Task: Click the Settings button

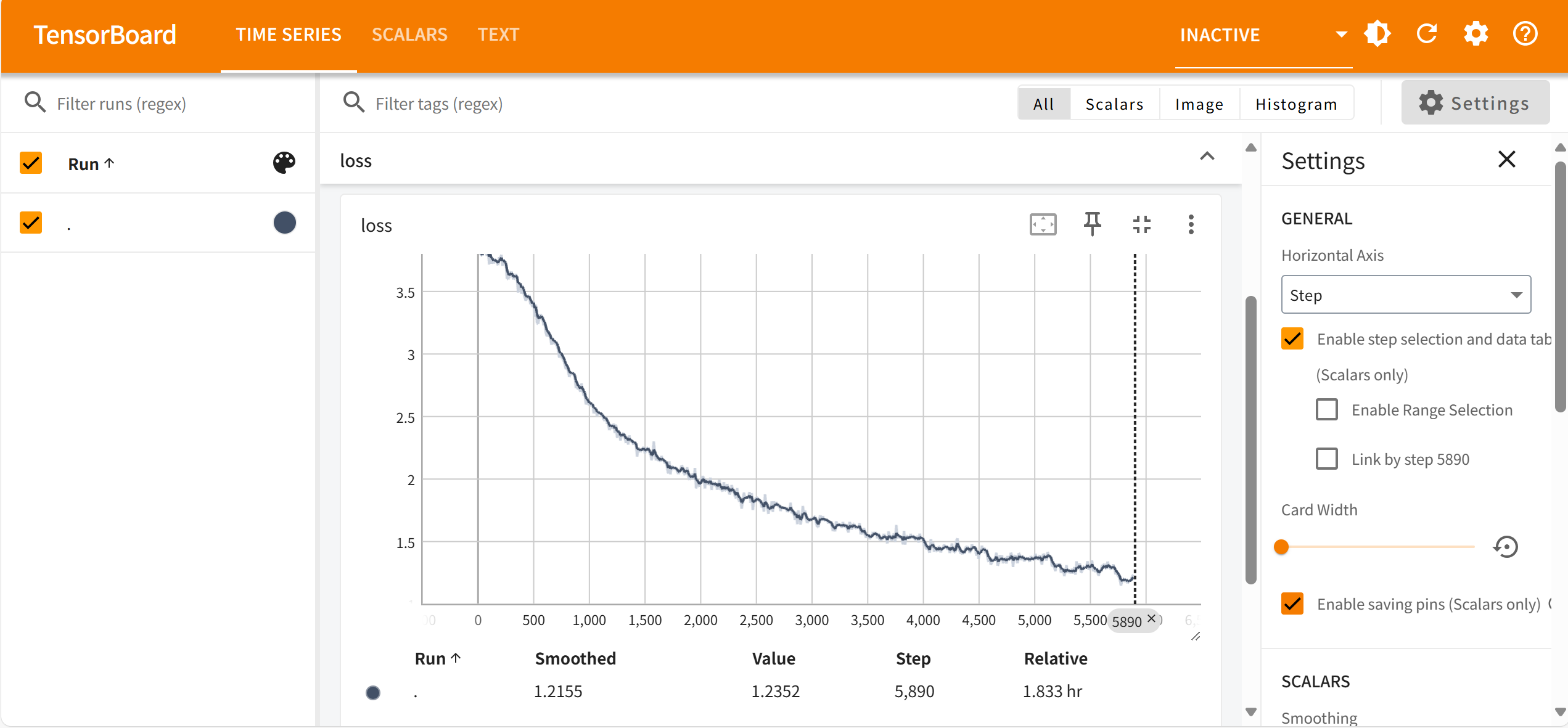Action: click(1475, 103)
